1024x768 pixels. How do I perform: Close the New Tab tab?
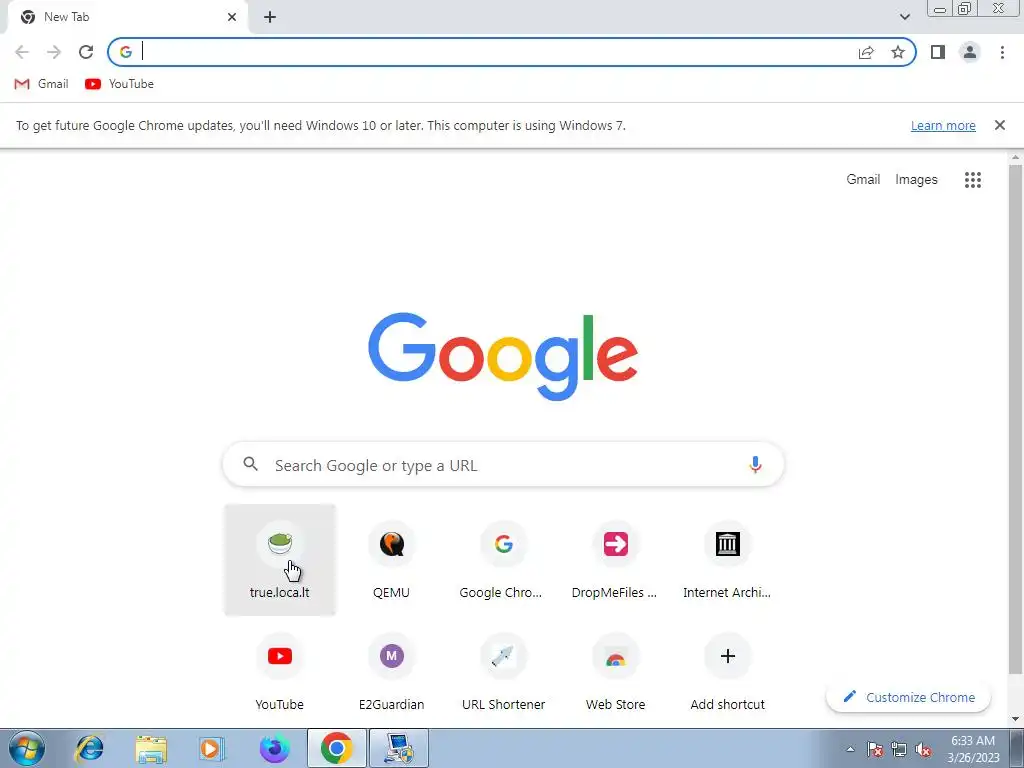point(232,17)
